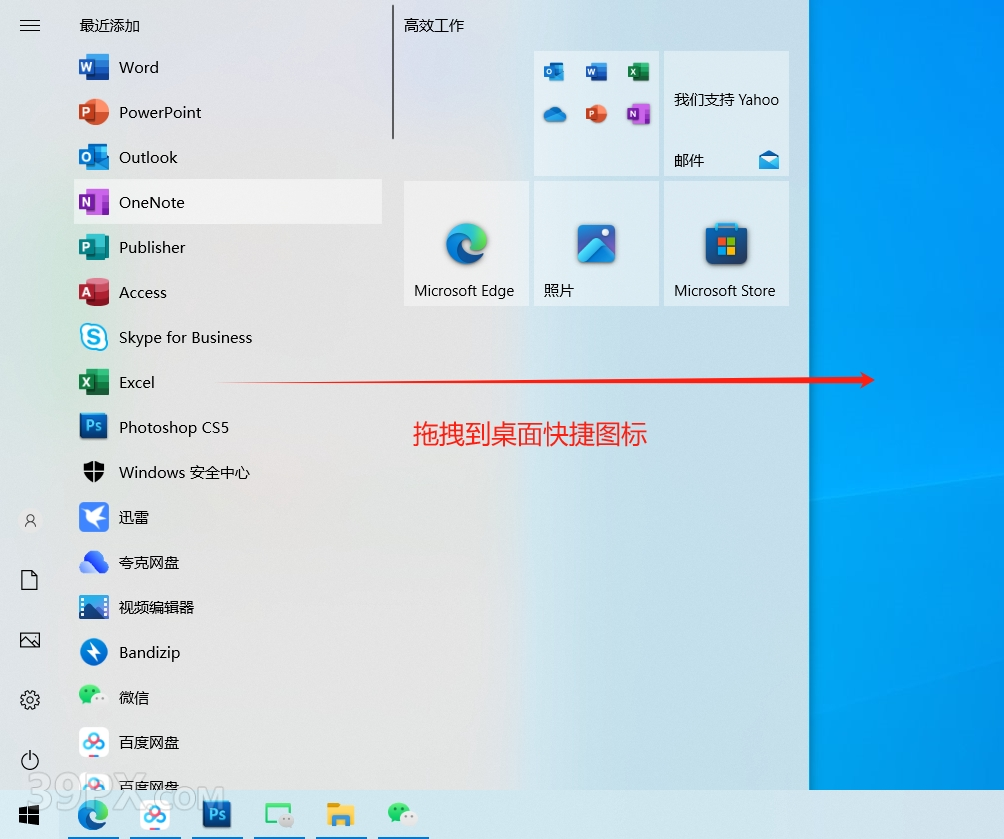Click the 最近添加 section heading
1004x839 pixels.
109,26
